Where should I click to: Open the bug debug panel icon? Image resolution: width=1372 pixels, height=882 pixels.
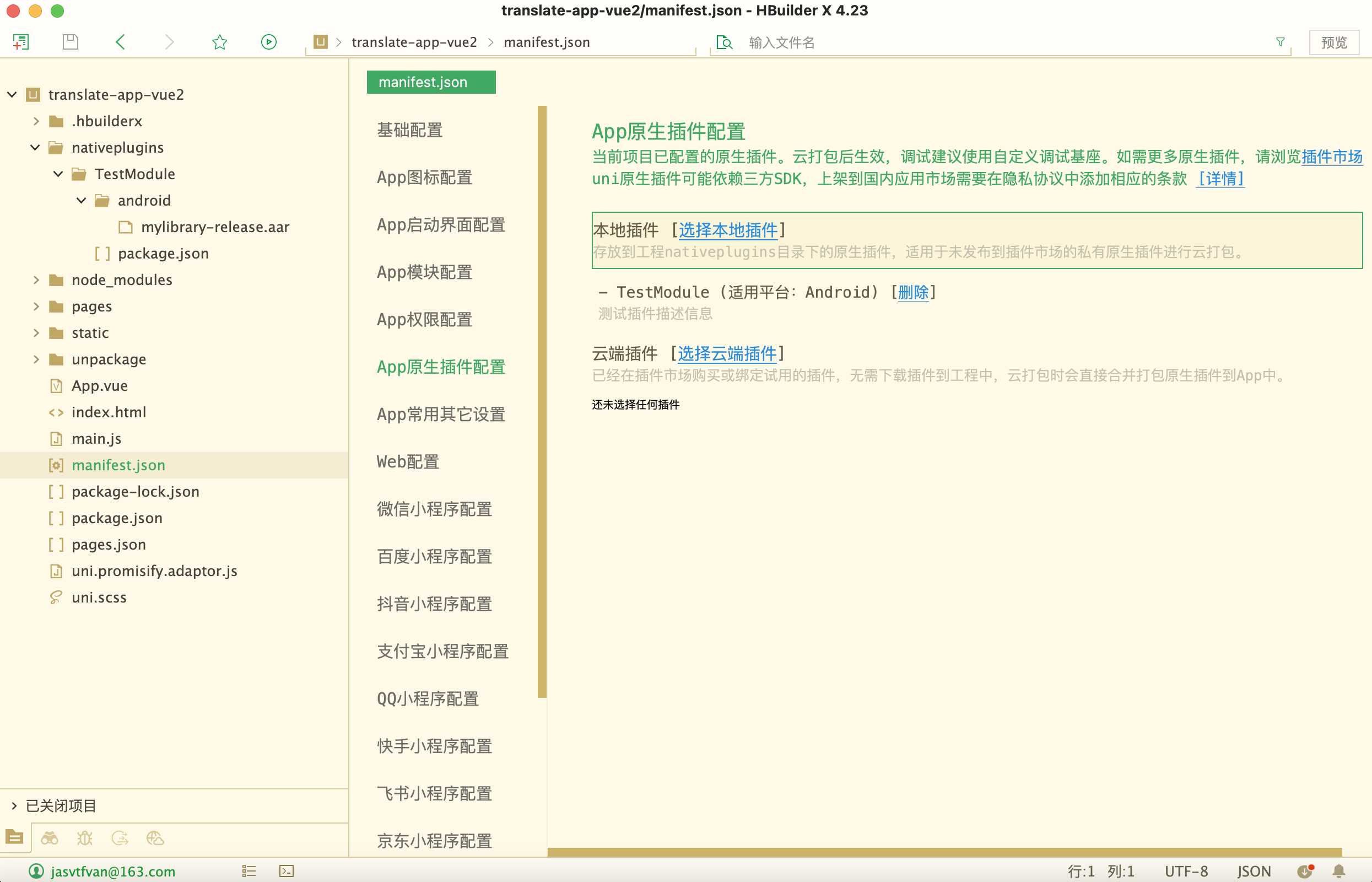(x=85, y=838)
